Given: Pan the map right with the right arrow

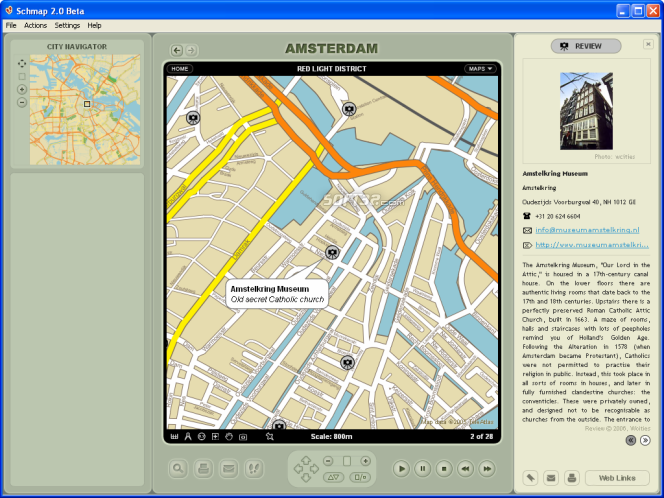Looking at the screenshot, I should point(314,469).
